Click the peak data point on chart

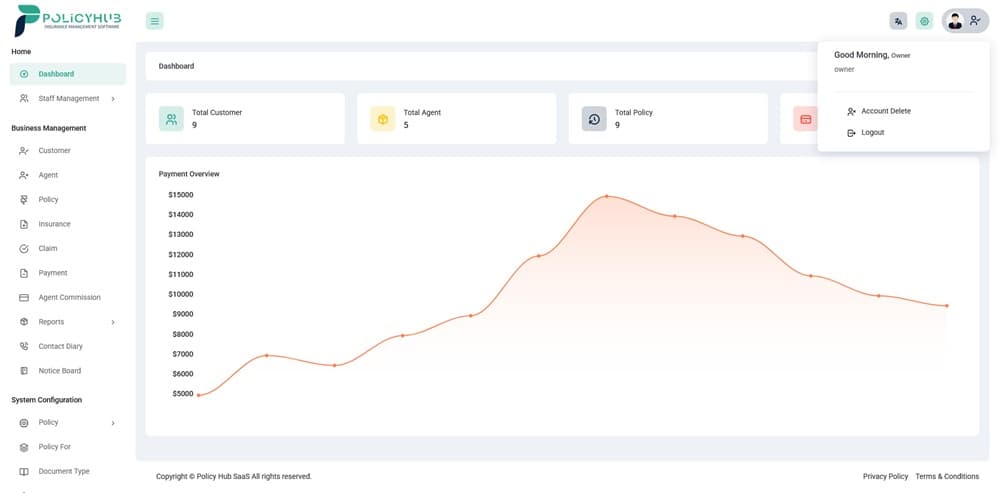pos(606,196)
